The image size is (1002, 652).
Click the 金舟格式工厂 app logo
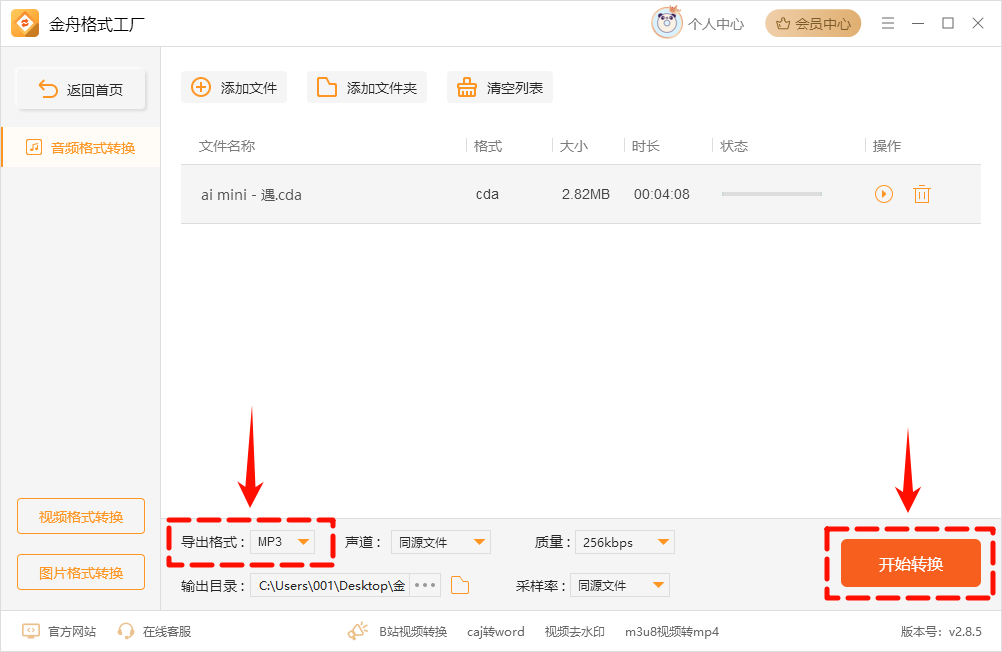25,24
